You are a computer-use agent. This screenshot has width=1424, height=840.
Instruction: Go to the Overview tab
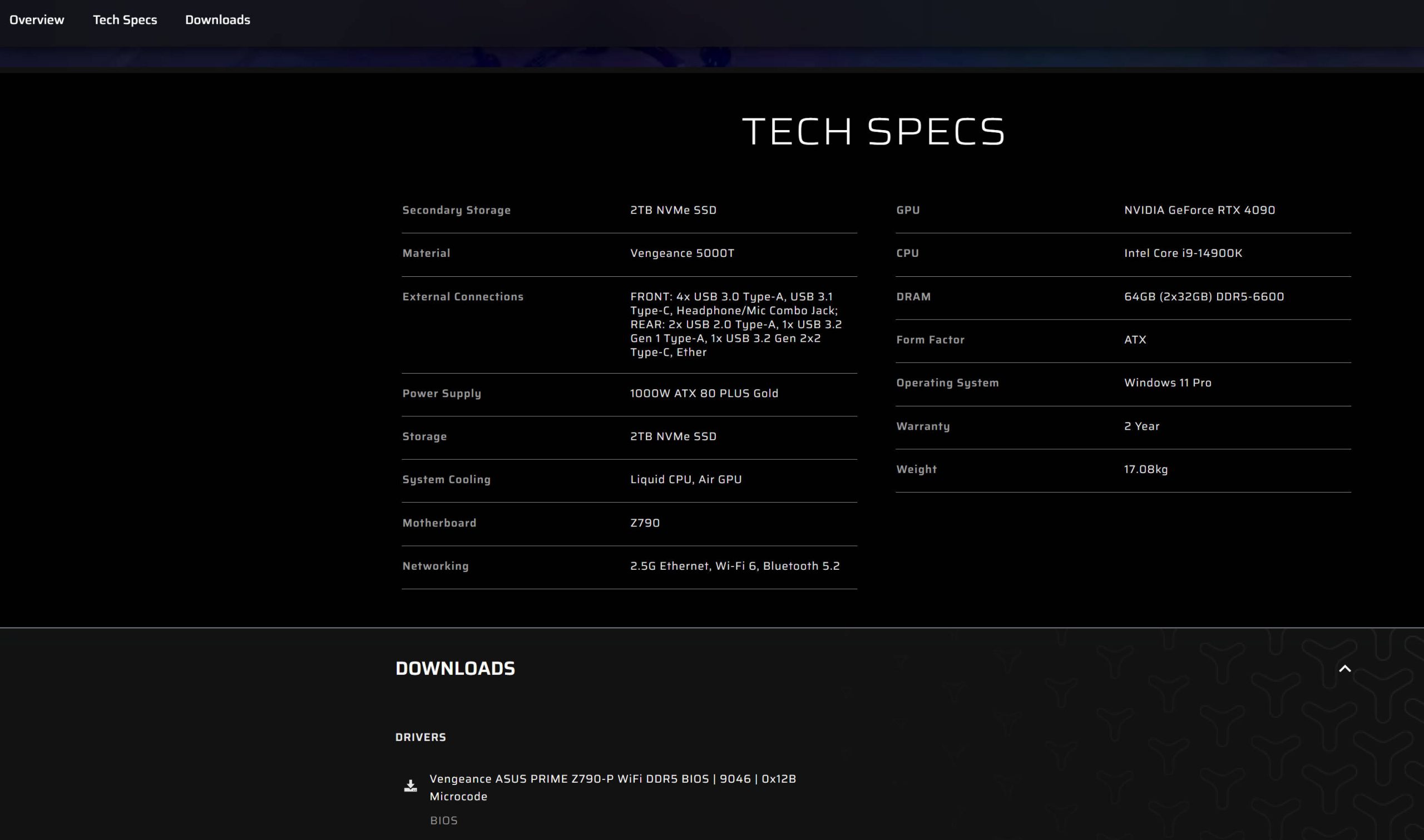click(37, 20)
